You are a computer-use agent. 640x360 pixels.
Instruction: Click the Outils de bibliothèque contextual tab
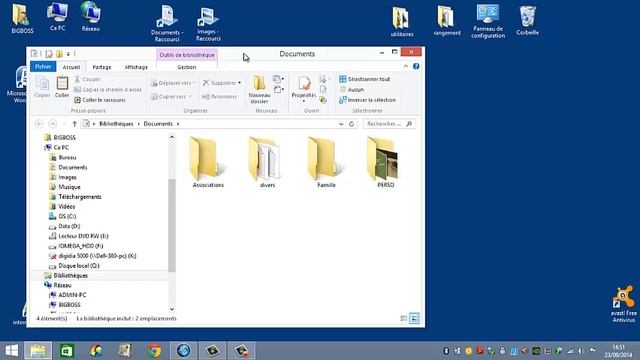click(x=187, y=55)
